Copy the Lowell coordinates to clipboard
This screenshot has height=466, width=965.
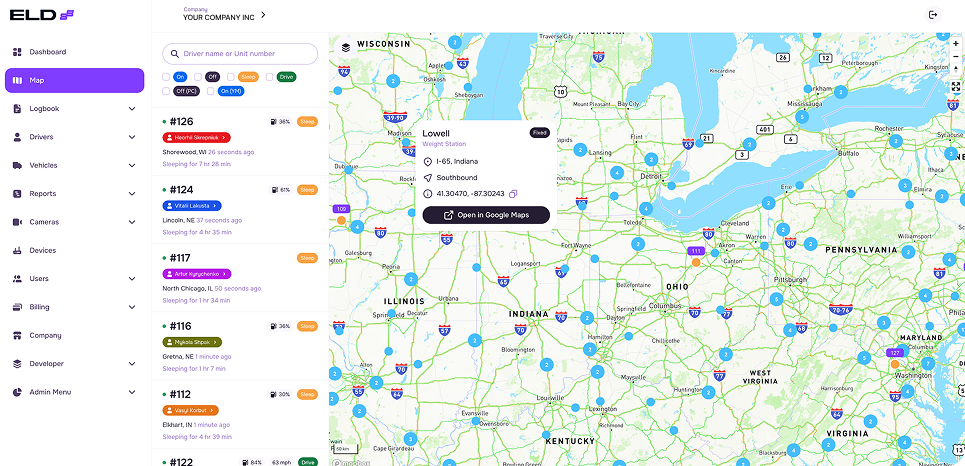pos(513,193)
